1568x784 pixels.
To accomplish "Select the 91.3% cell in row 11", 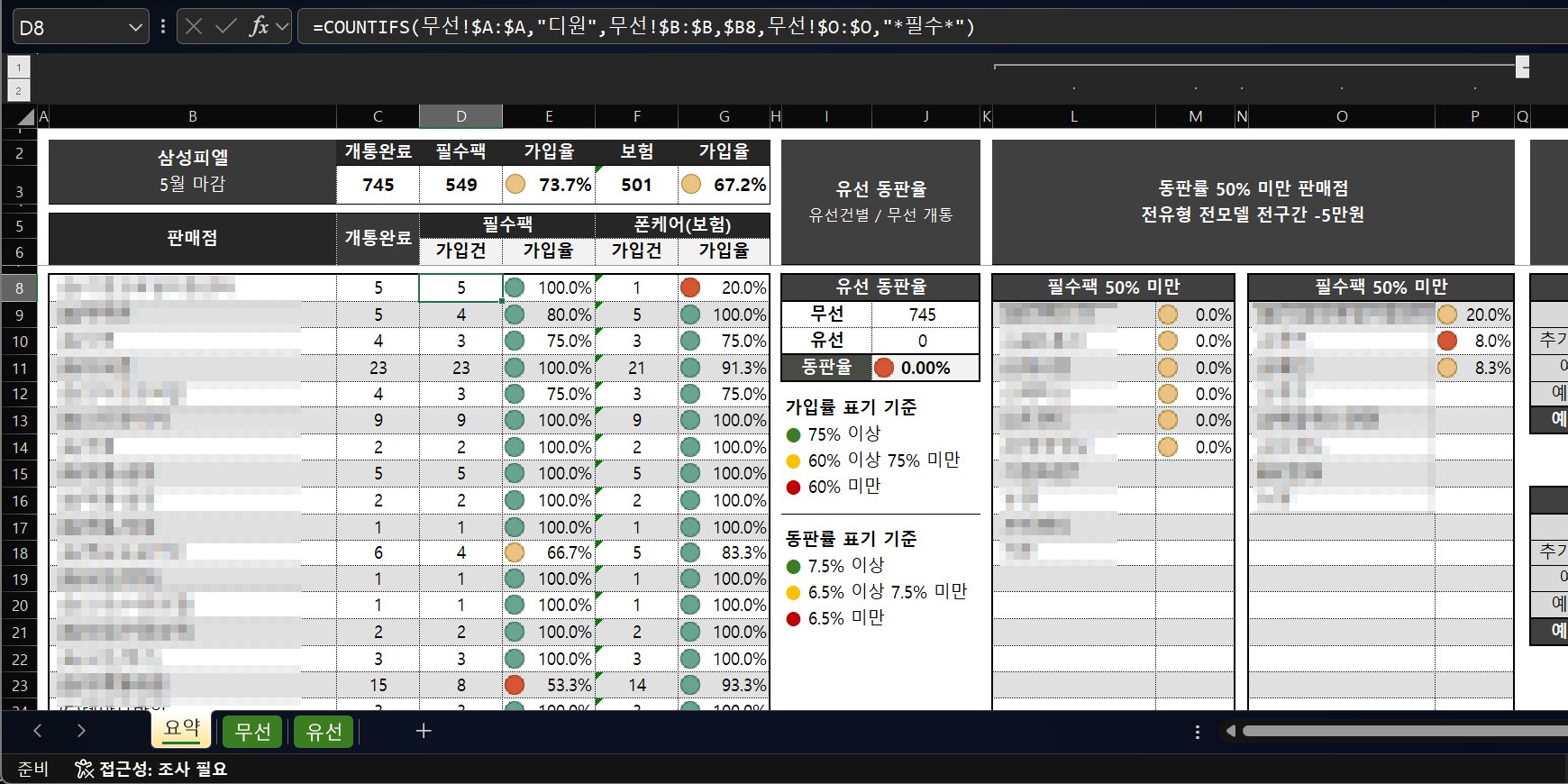I will (x=724, y=368).
